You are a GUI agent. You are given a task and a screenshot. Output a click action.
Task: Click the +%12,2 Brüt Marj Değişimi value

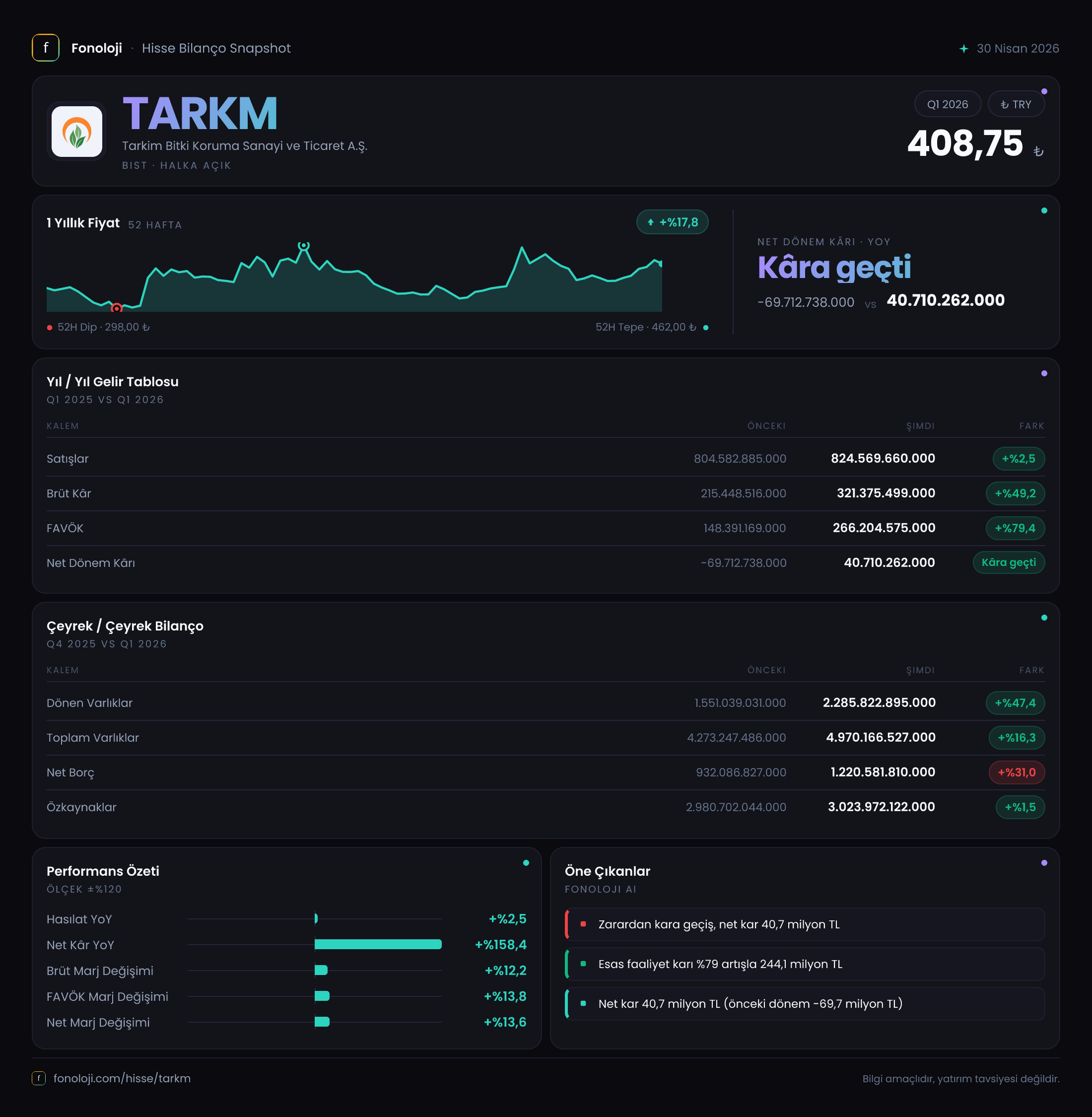click(x=505, y=970)
